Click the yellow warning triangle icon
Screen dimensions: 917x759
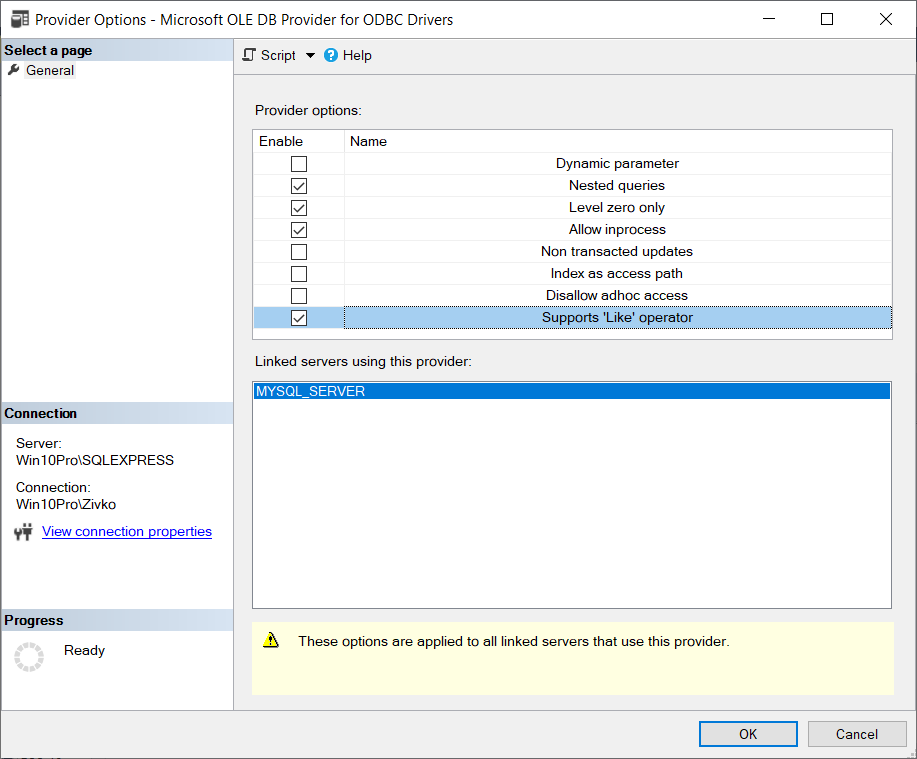pos(271,640)
